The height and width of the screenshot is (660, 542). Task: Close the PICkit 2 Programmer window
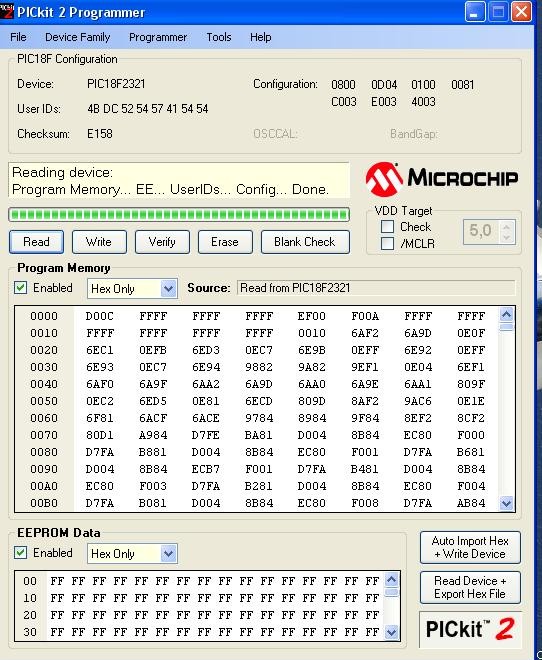[521, 11]
